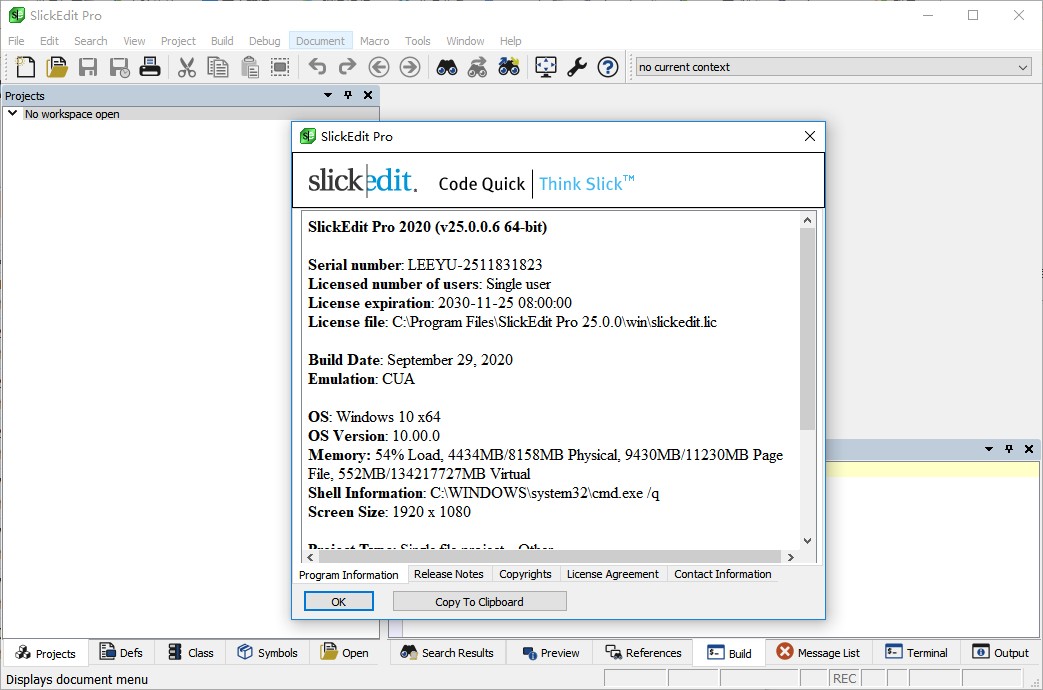Click the Cut scissors icon

click(186, 67)
